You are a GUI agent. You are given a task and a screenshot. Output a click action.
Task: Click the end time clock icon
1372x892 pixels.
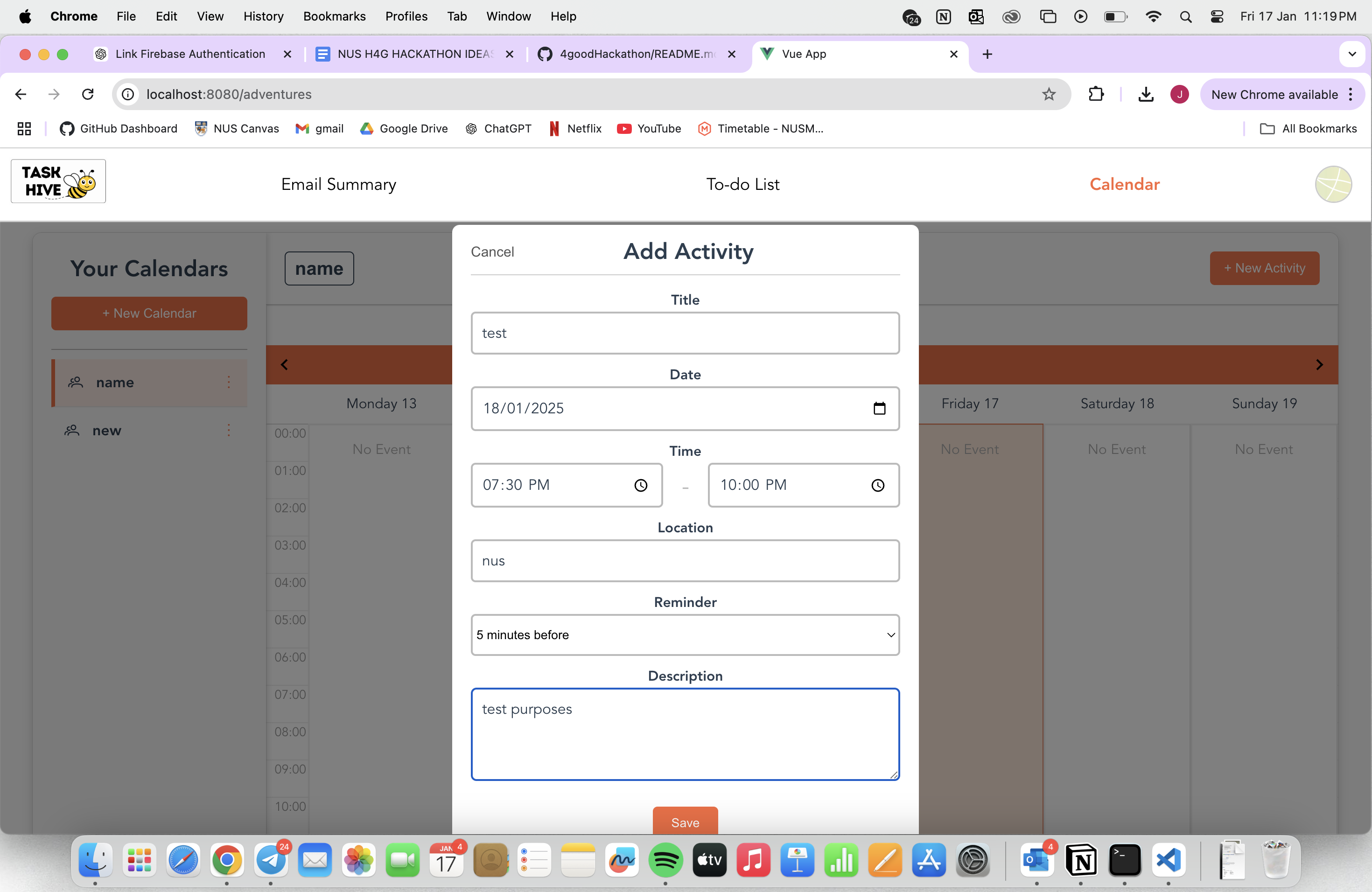pos(877,485)
